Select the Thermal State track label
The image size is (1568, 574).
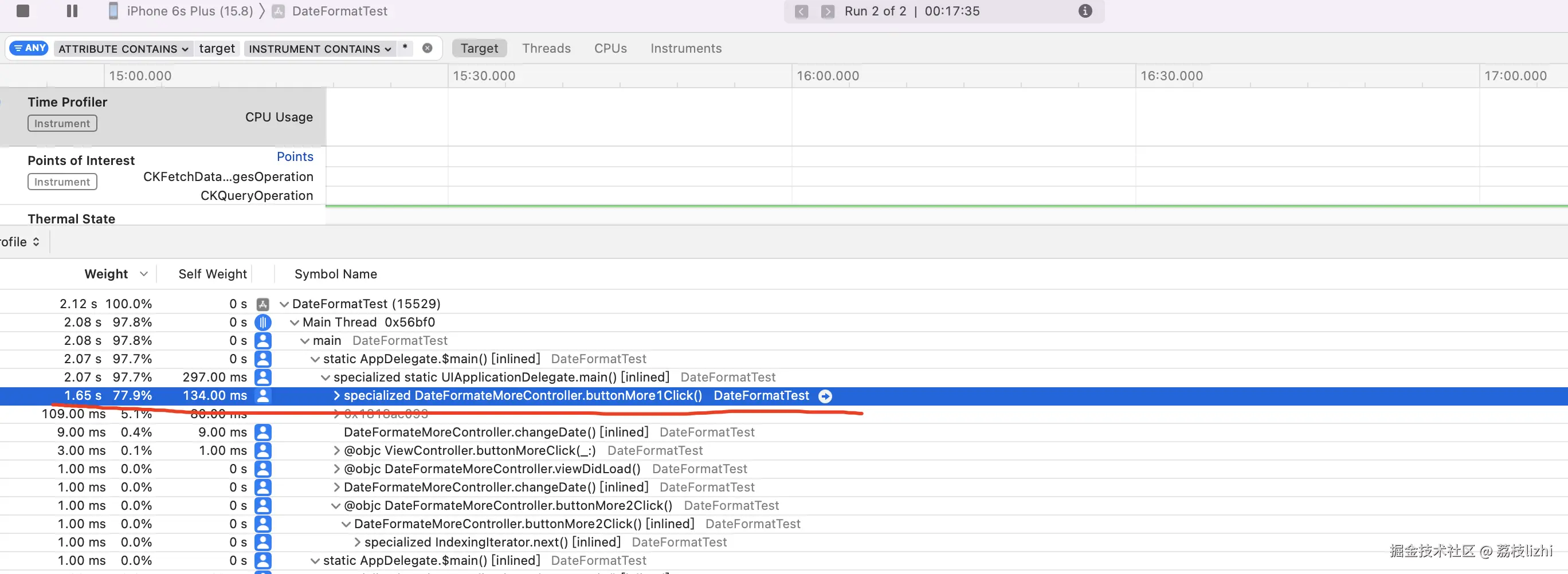(71, 219)
